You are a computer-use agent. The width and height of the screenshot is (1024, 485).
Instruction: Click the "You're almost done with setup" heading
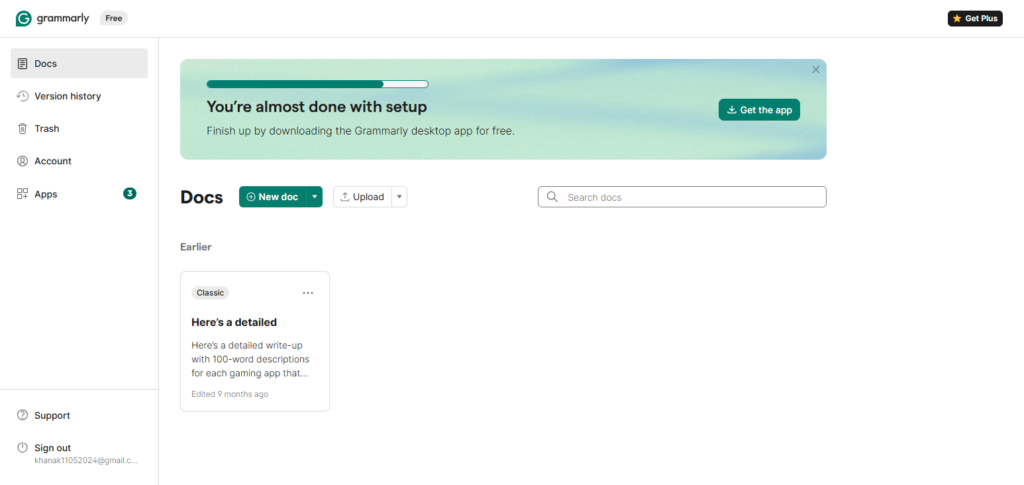click(317, 106)
